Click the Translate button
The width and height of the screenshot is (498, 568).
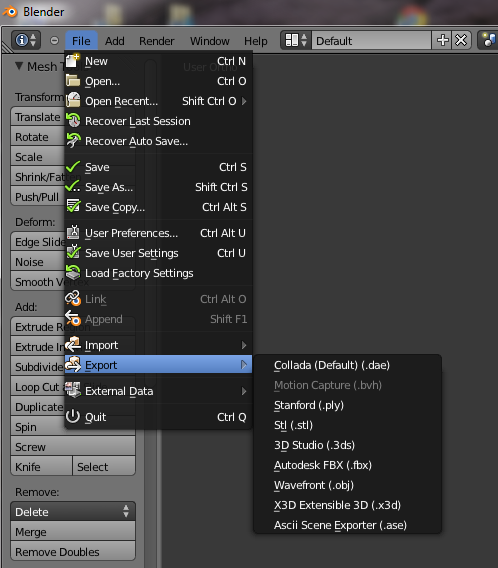[x=38, y=117]
